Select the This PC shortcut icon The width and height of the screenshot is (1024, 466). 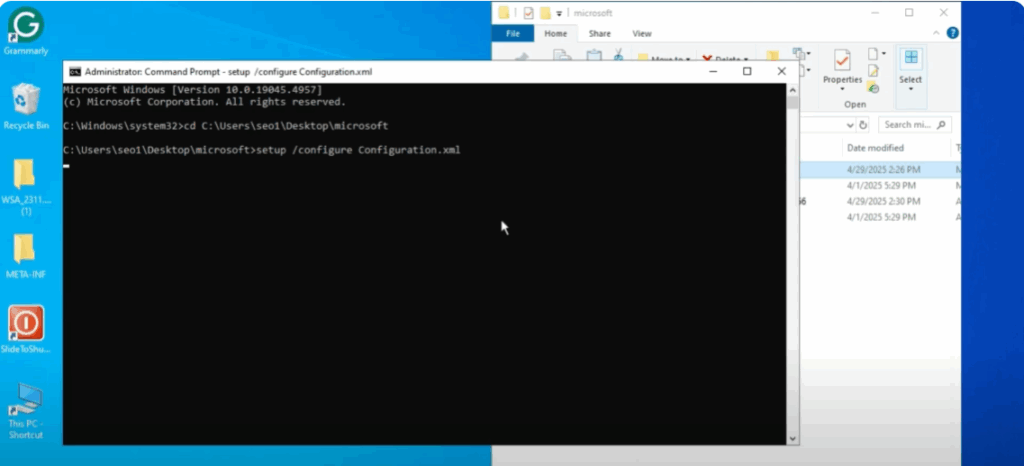tap(25, 411)
